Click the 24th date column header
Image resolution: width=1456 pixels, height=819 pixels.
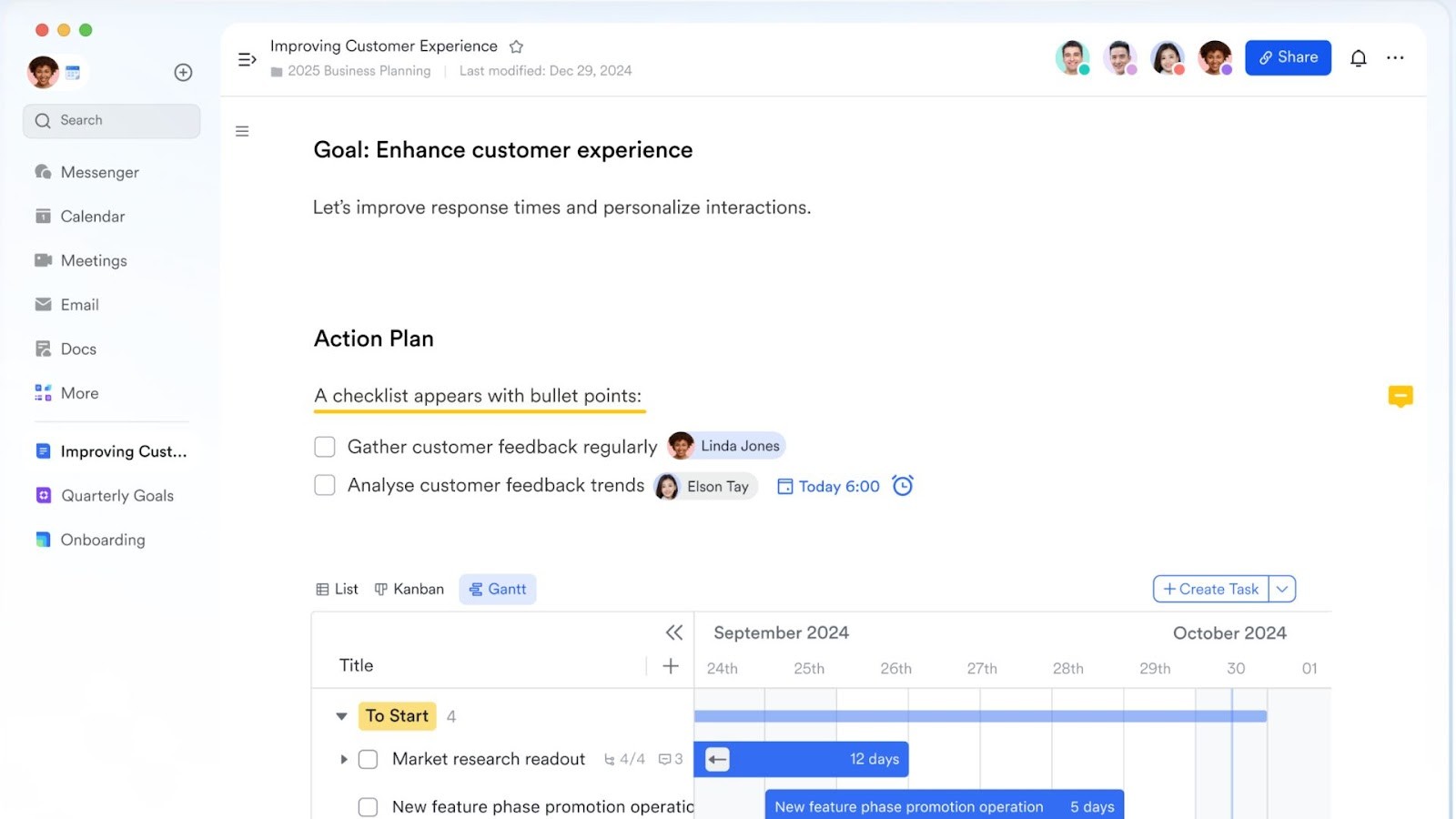pos(722,669)
